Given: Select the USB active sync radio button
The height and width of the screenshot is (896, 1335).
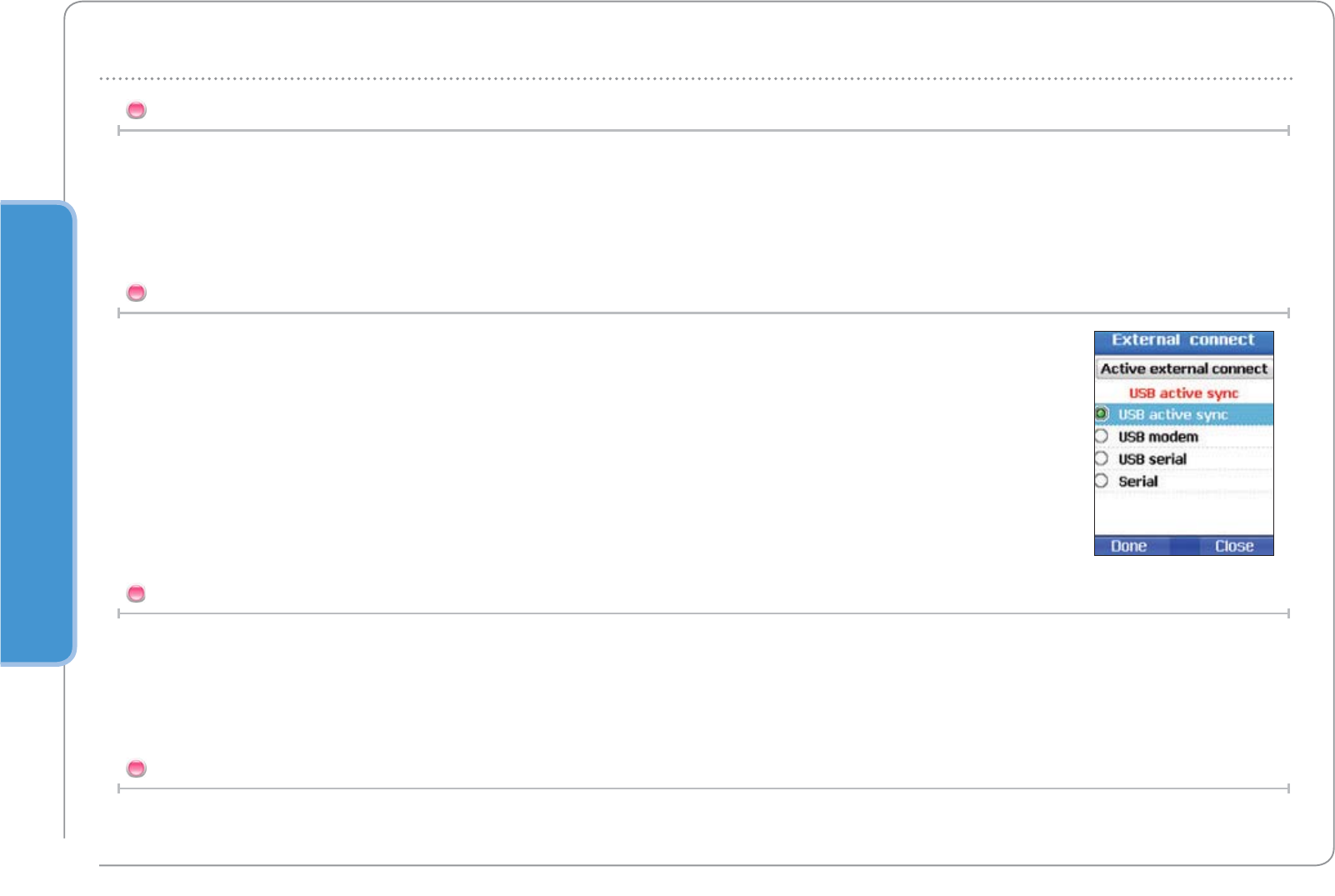Looking at the screenshot, I should (1102, 414).
